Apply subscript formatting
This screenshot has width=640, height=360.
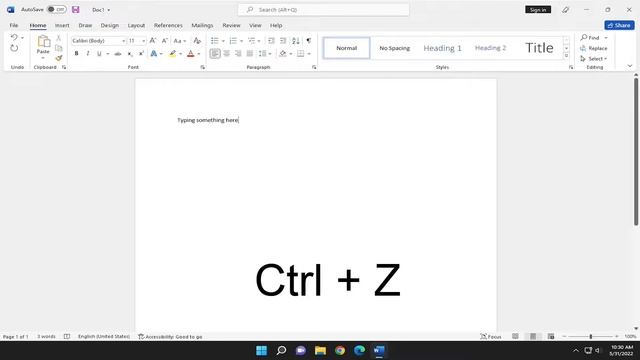click(x=130, y=54)
